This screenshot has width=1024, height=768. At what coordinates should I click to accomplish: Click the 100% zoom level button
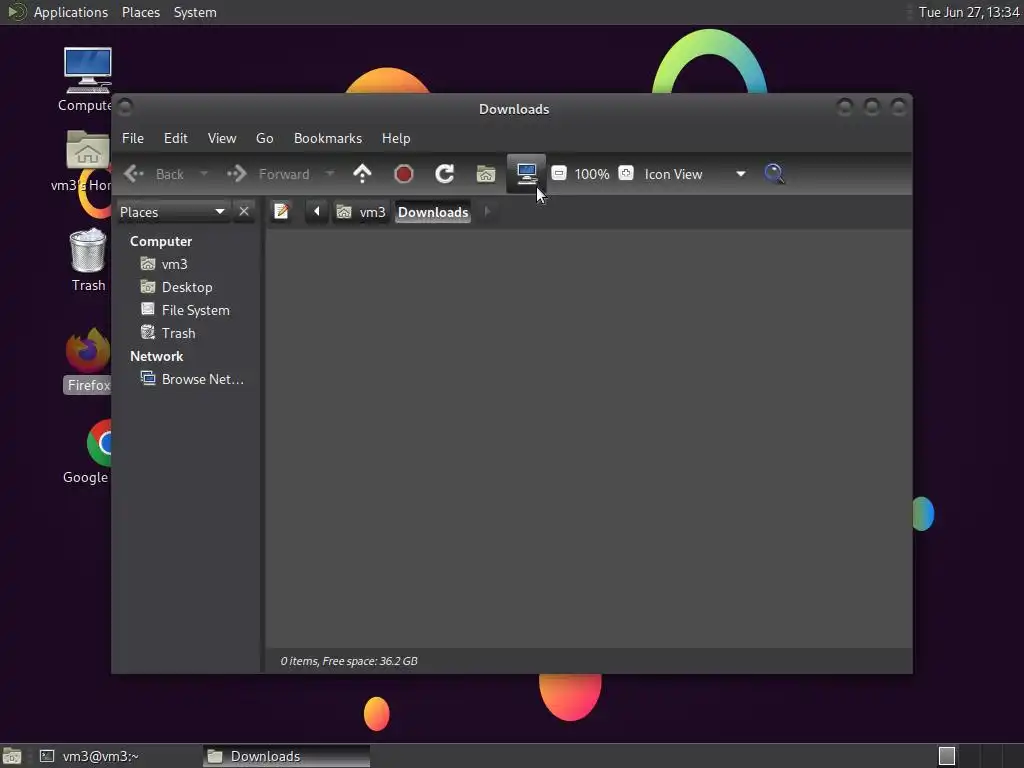(592, 174)
